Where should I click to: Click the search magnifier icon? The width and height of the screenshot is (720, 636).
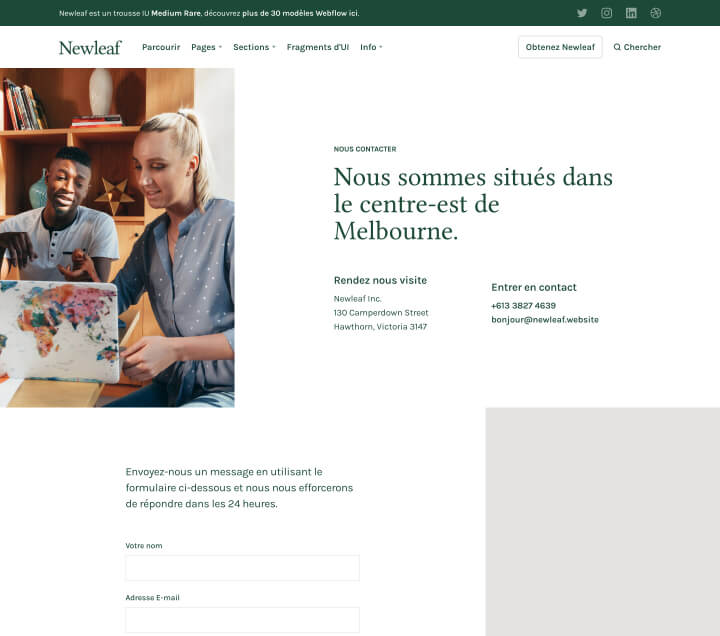tap(617, 47)
